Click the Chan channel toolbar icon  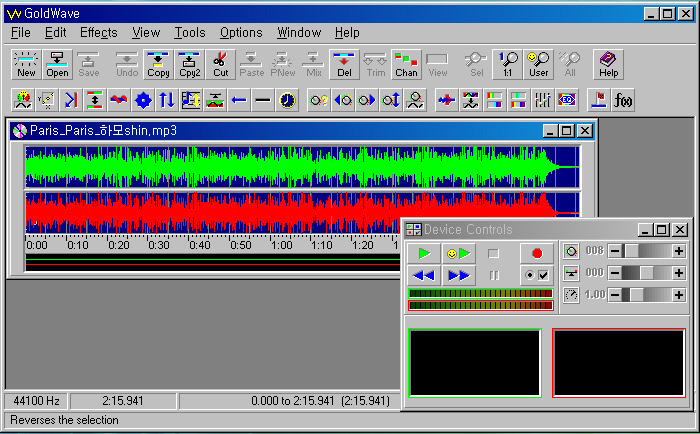(406, 64)
